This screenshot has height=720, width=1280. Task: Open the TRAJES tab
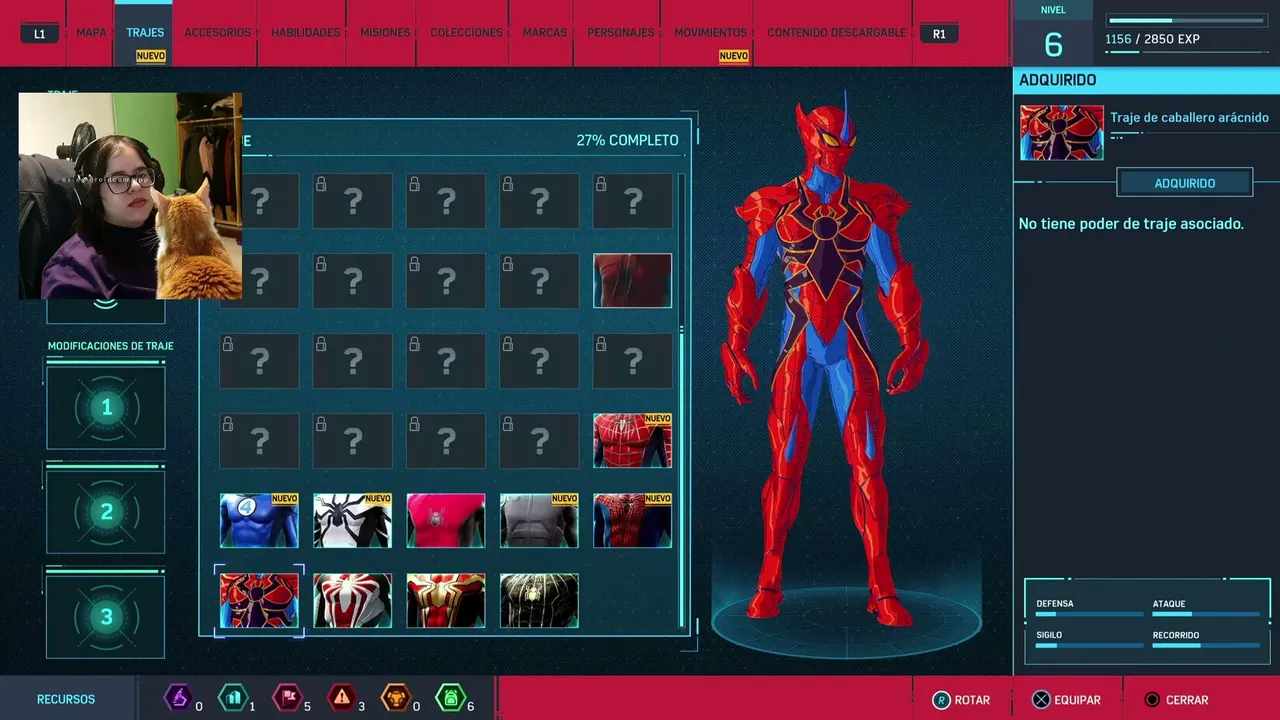coord(145,33)
